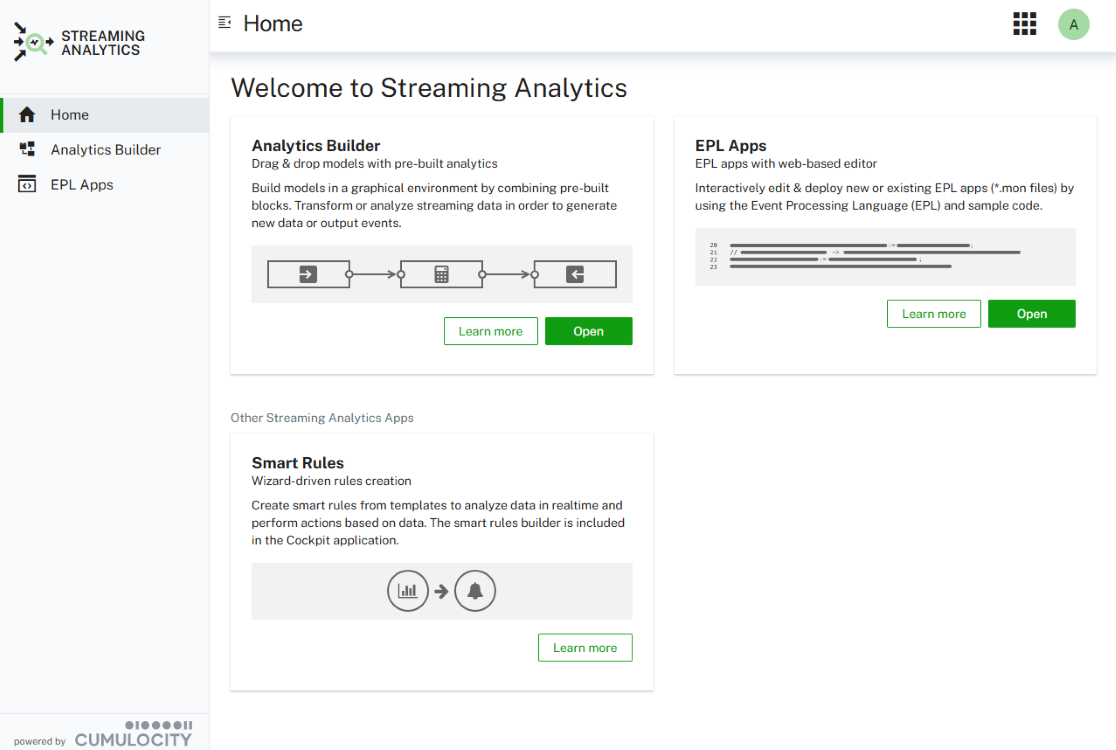The image size is (1116, 750).
Task: Learn more about Smart Rules
Action: [x=585, y=647]
